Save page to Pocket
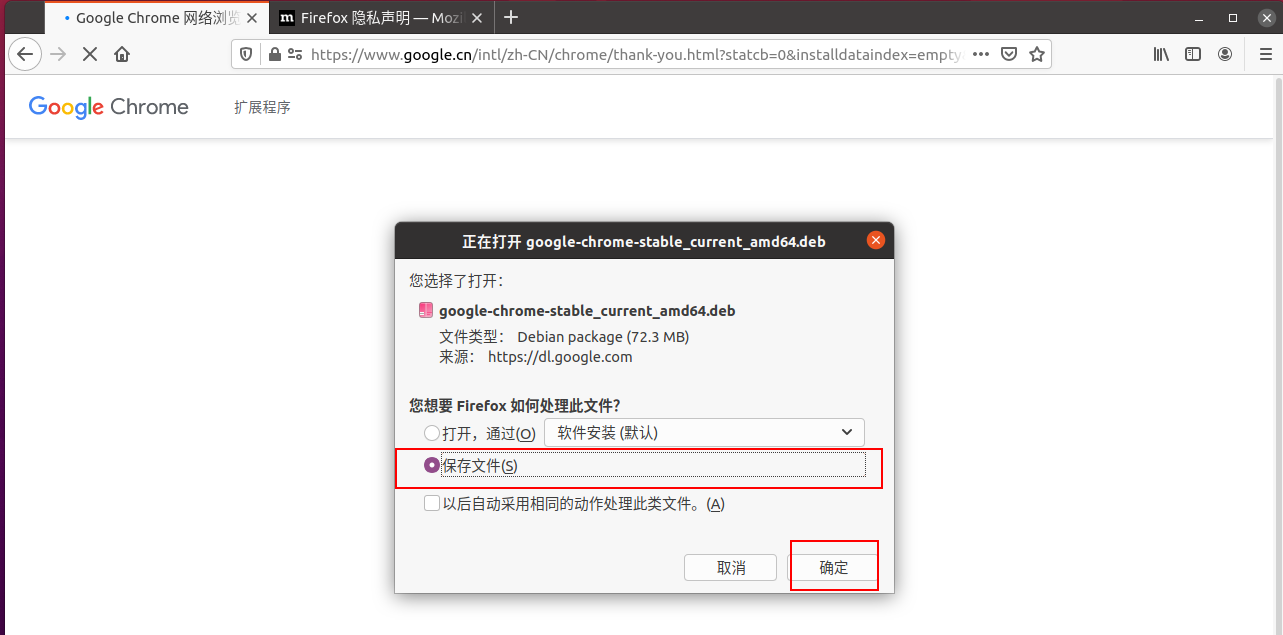The width and height of the screenshot is (1283, 635). coord(1010,54)
